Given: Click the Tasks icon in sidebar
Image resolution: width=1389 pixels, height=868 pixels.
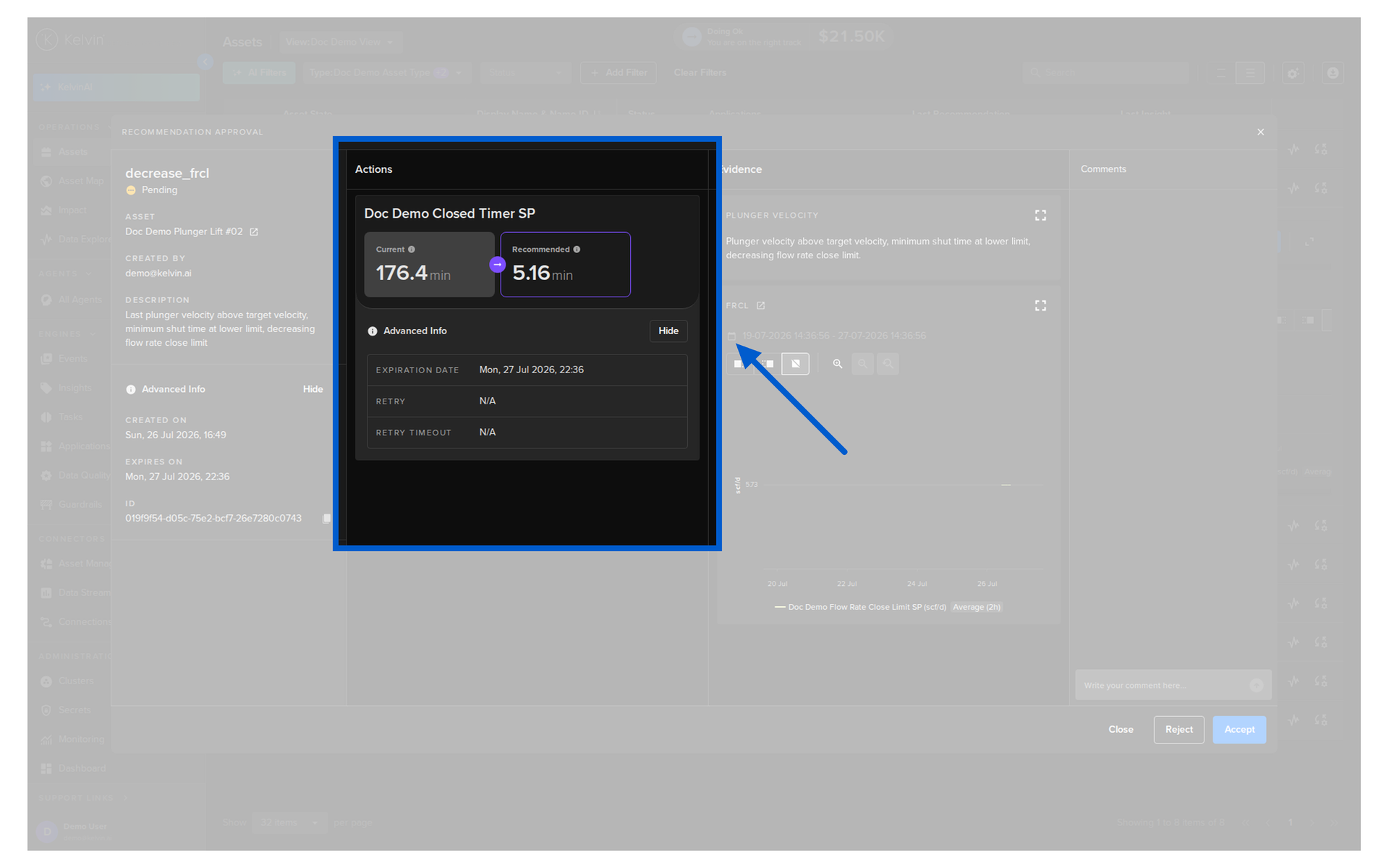Looking at the screenshot, I should click(46, 417).
